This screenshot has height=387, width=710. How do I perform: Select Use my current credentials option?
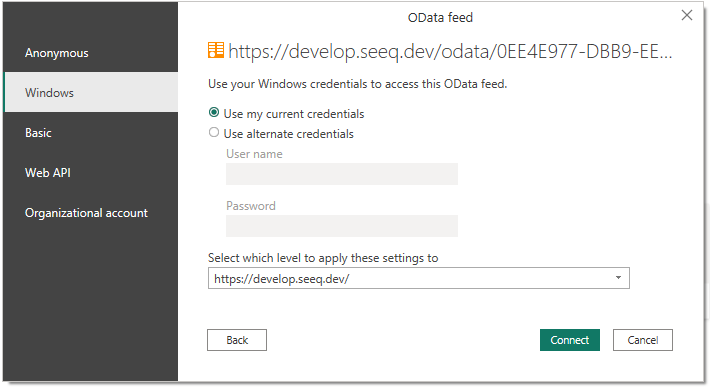click(214, 112)
